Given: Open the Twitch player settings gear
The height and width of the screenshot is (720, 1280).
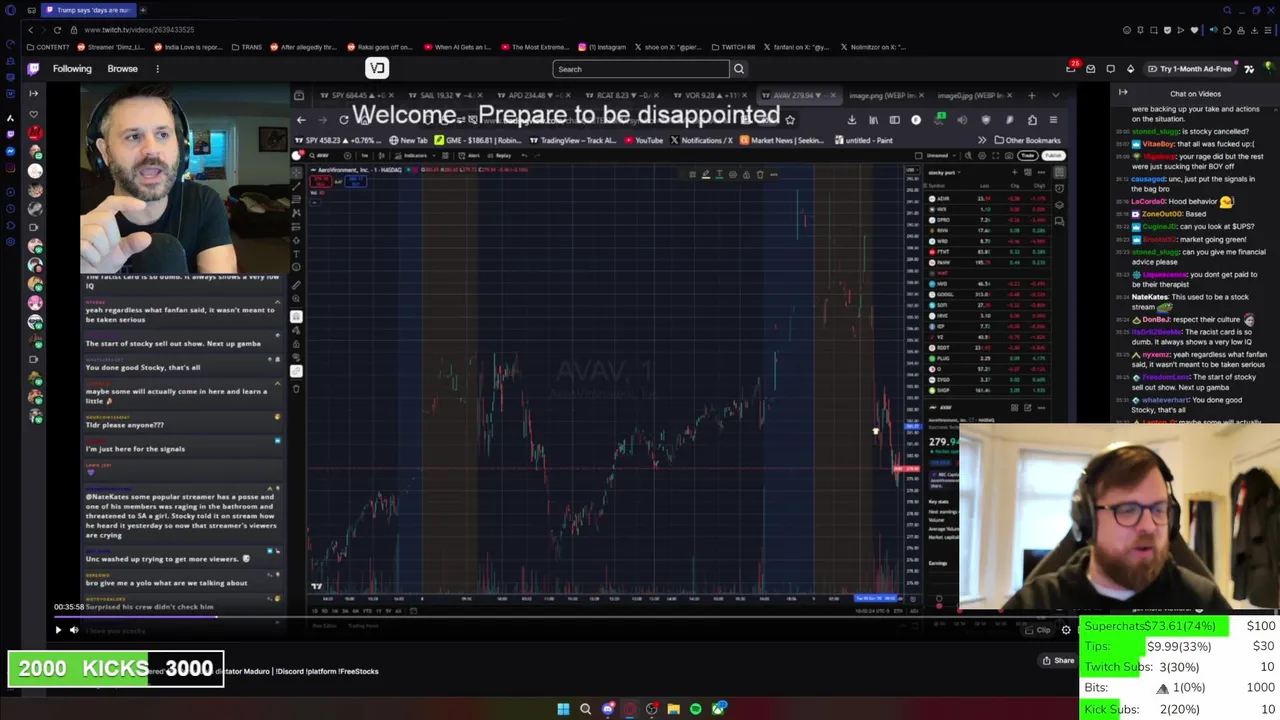Looking at the screenshot, I should point(1066,630).
